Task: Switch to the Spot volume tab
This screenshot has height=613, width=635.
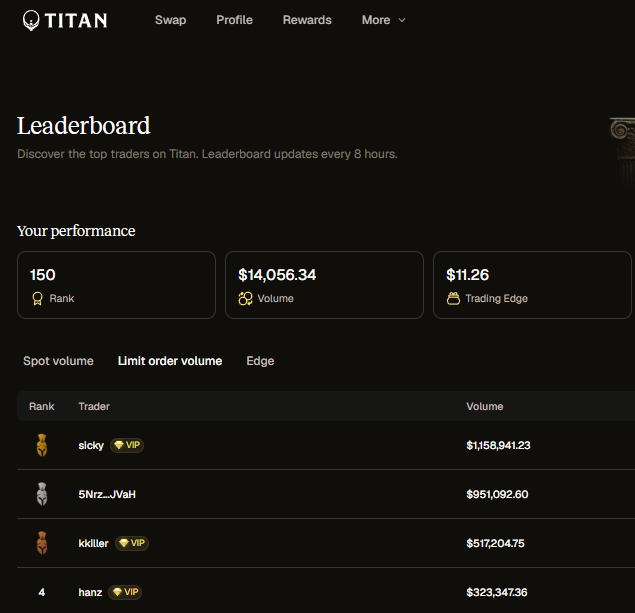Action: [x=58, y=361]
